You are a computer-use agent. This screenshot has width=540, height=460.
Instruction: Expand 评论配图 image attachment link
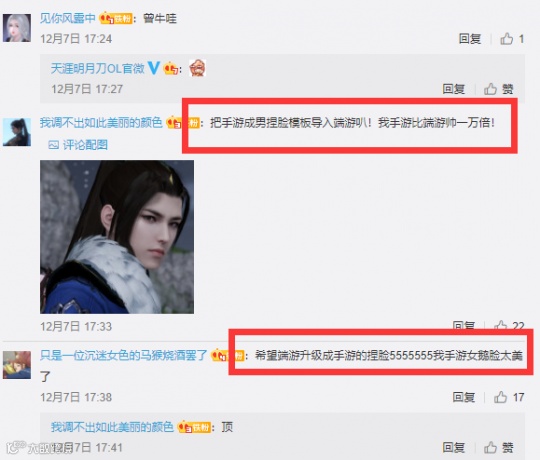78,145
